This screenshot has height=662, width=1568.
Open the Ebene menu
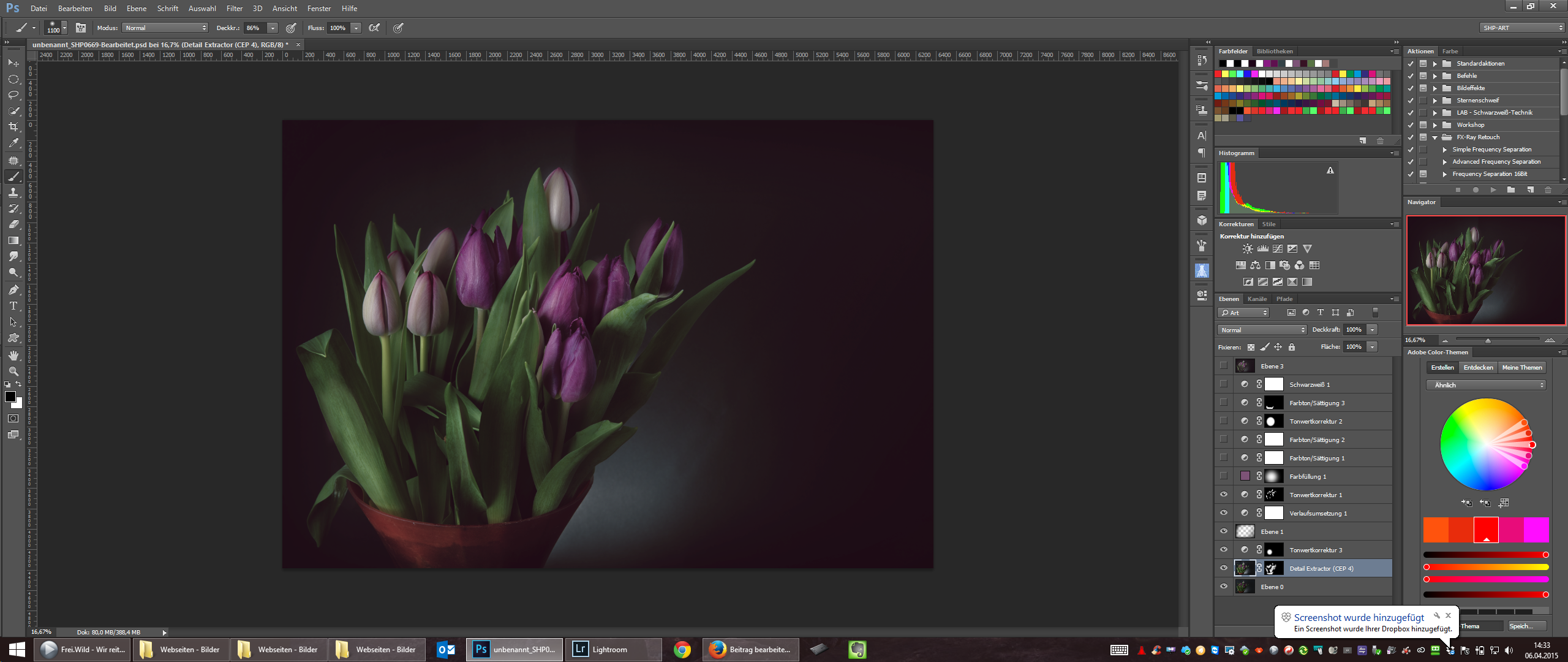tap(137, 9)
